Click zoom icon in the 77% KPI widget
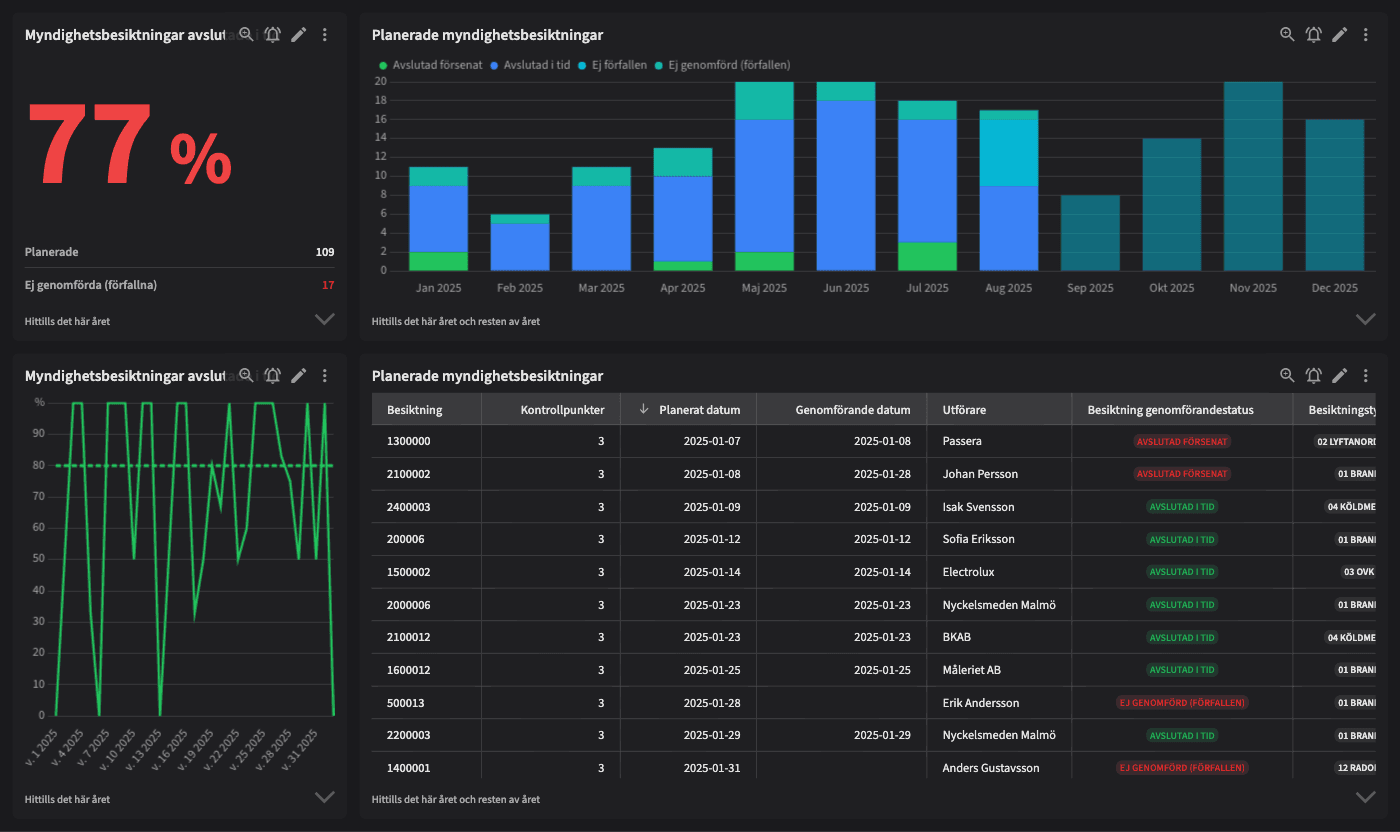This screenshot has width=1400, height=832. tap(246, 35)
